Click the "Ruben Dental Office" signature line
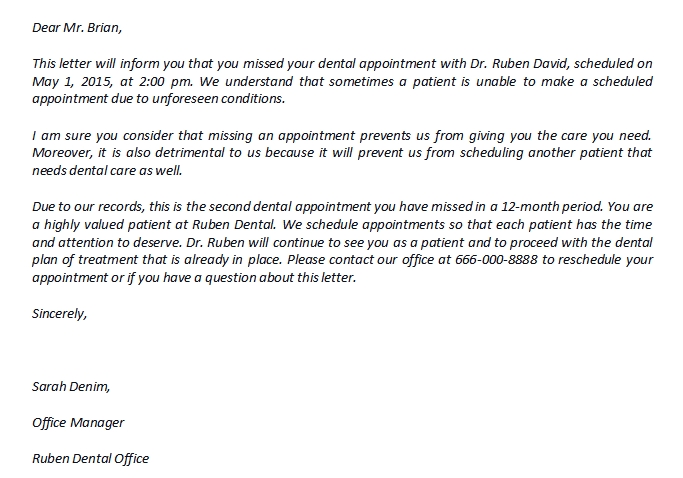Image resolution: width=683 pixels, height=478 pixels. (x=90, y=458)
